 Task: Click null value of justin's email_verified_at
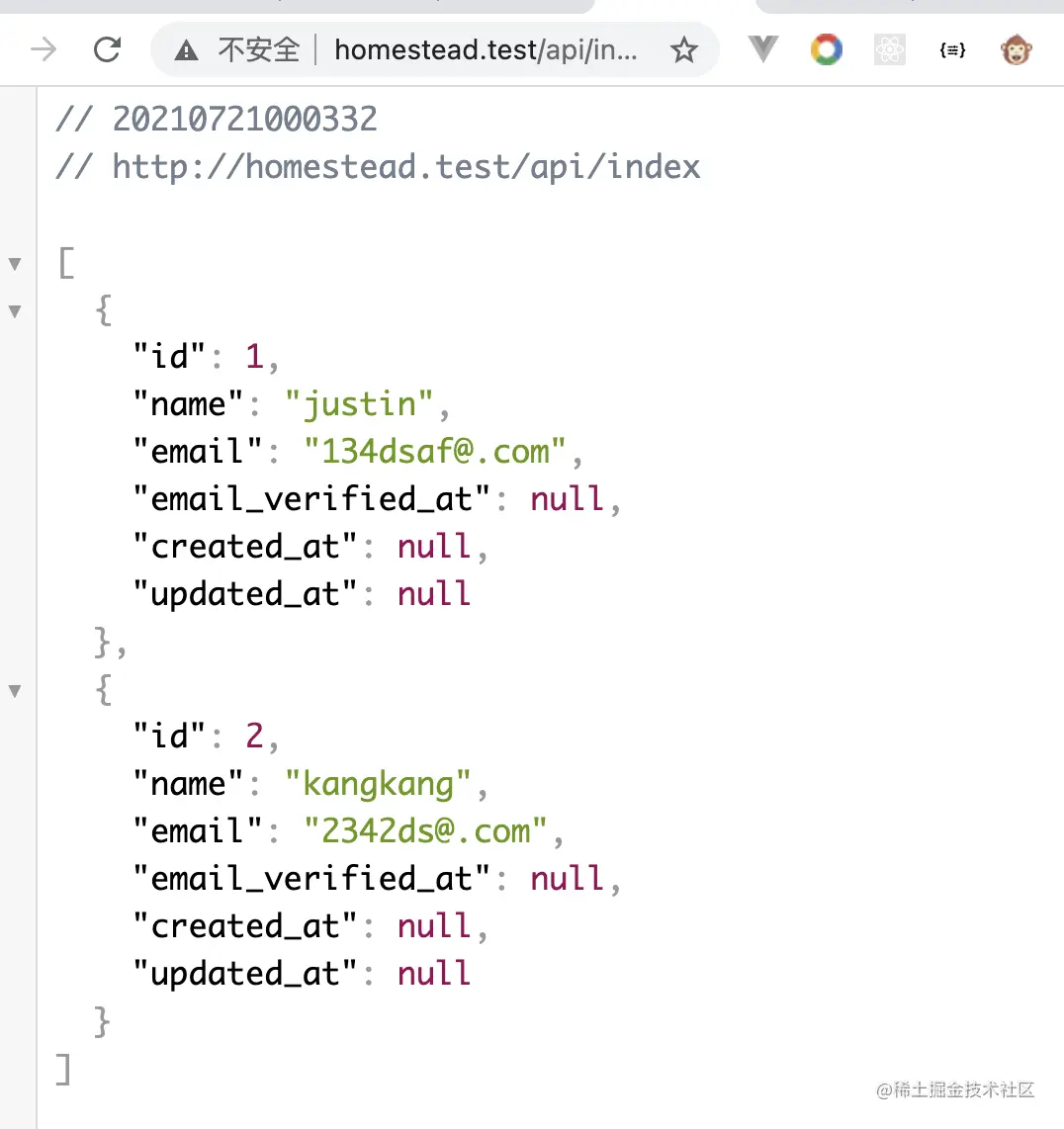click(567, 499)
